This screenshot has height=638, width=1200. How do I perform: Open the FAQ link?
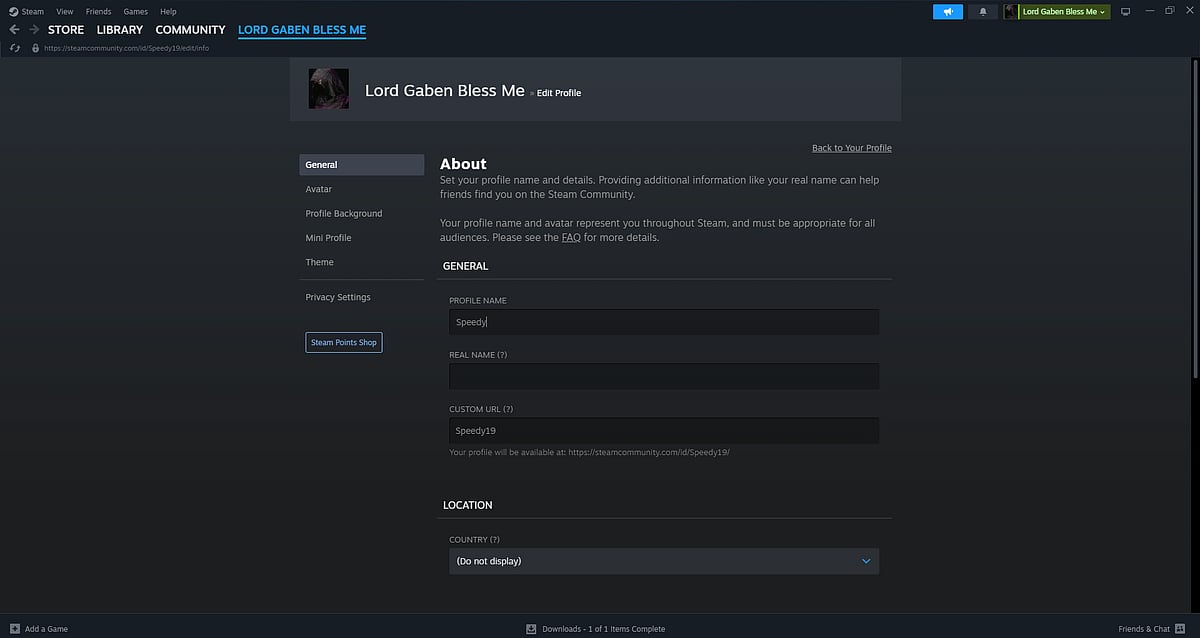click(x=571, y=238)
